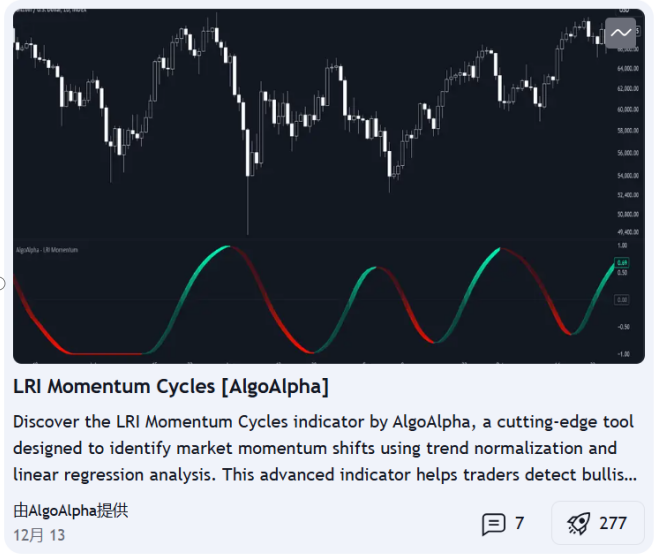Open the LRI Momentum Cycles [AlgoAlpha] title
This screenshot has height=556, width=659.
[171, 386]
